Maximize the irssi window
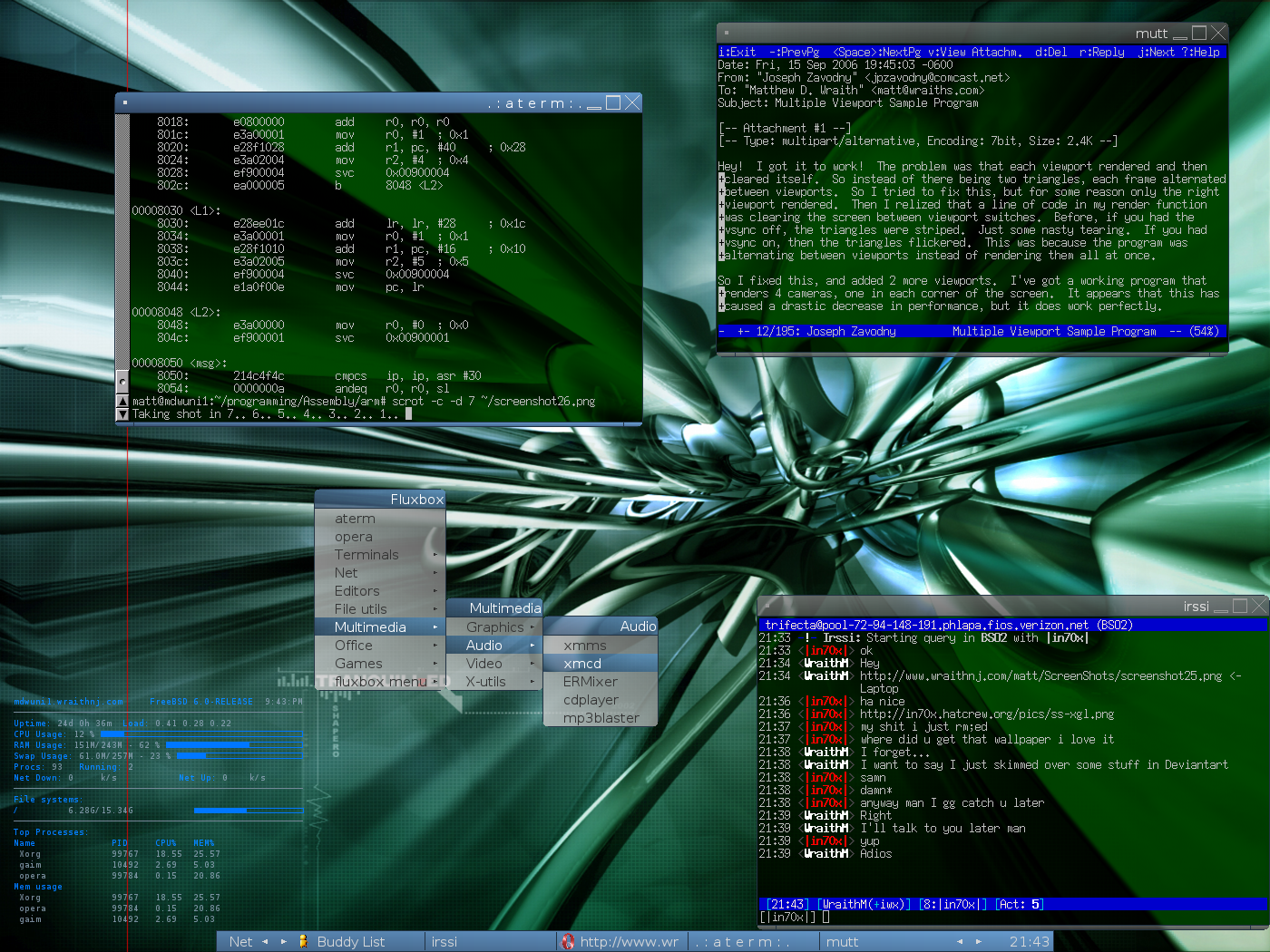The width and height of the screenshot is (1270, 952). (1240, 606)
